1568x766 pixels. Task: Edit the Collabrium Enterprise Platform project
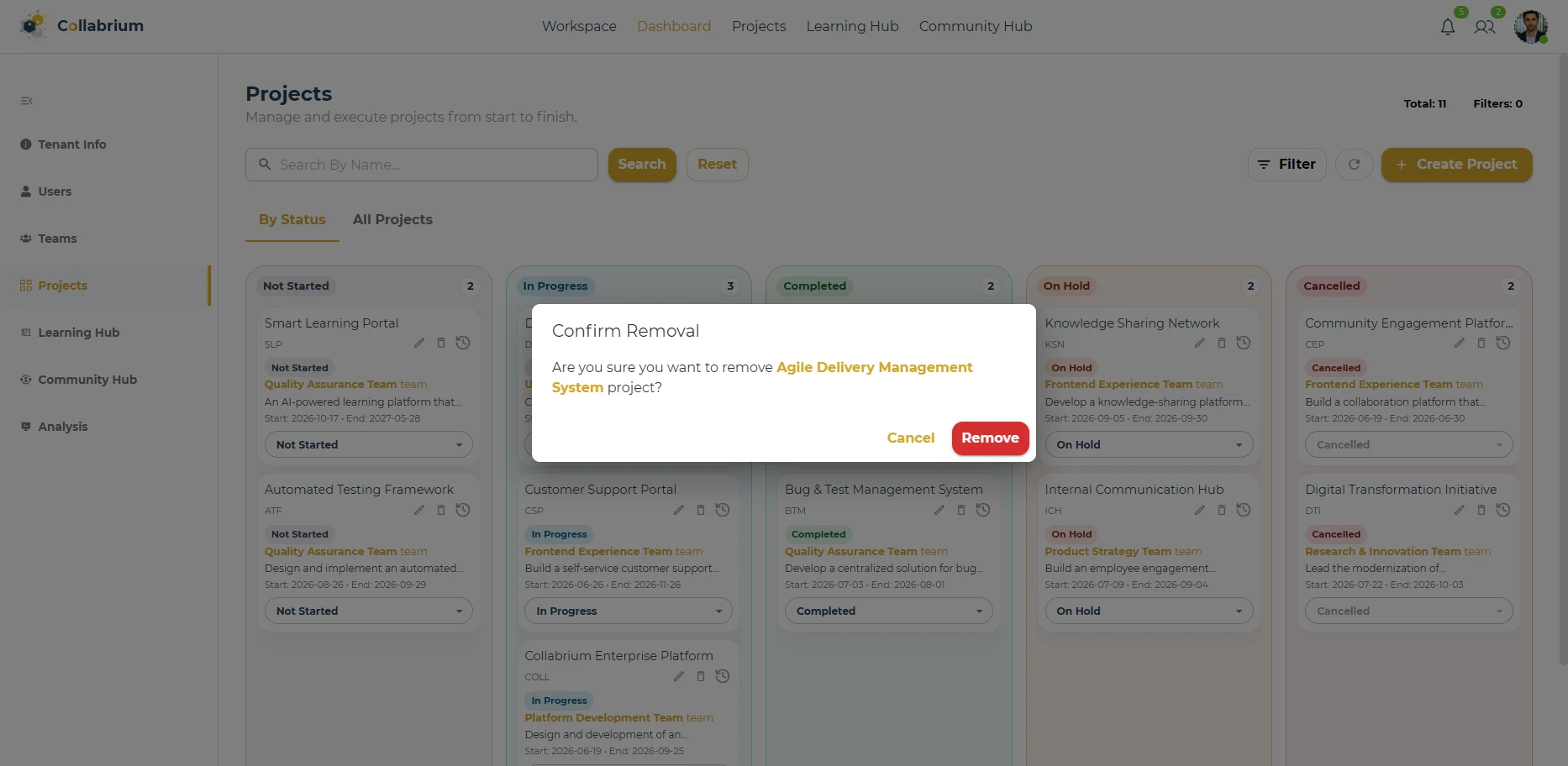(679, 676)
